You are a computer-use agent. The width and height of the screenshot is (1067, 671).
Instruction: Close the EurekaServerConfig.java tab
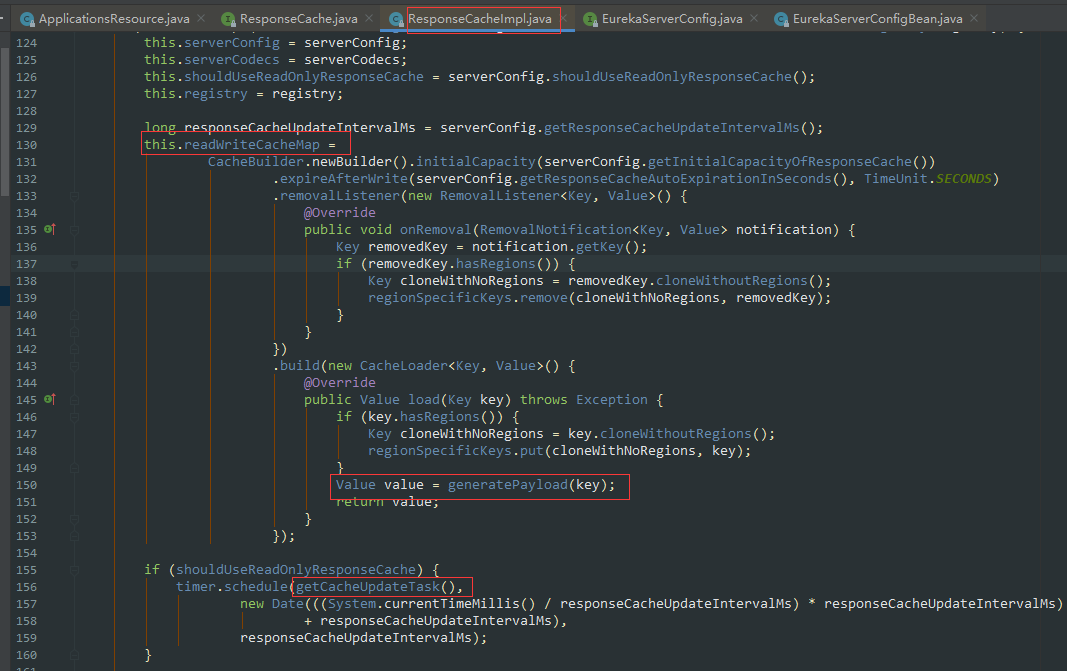point(754,18)
